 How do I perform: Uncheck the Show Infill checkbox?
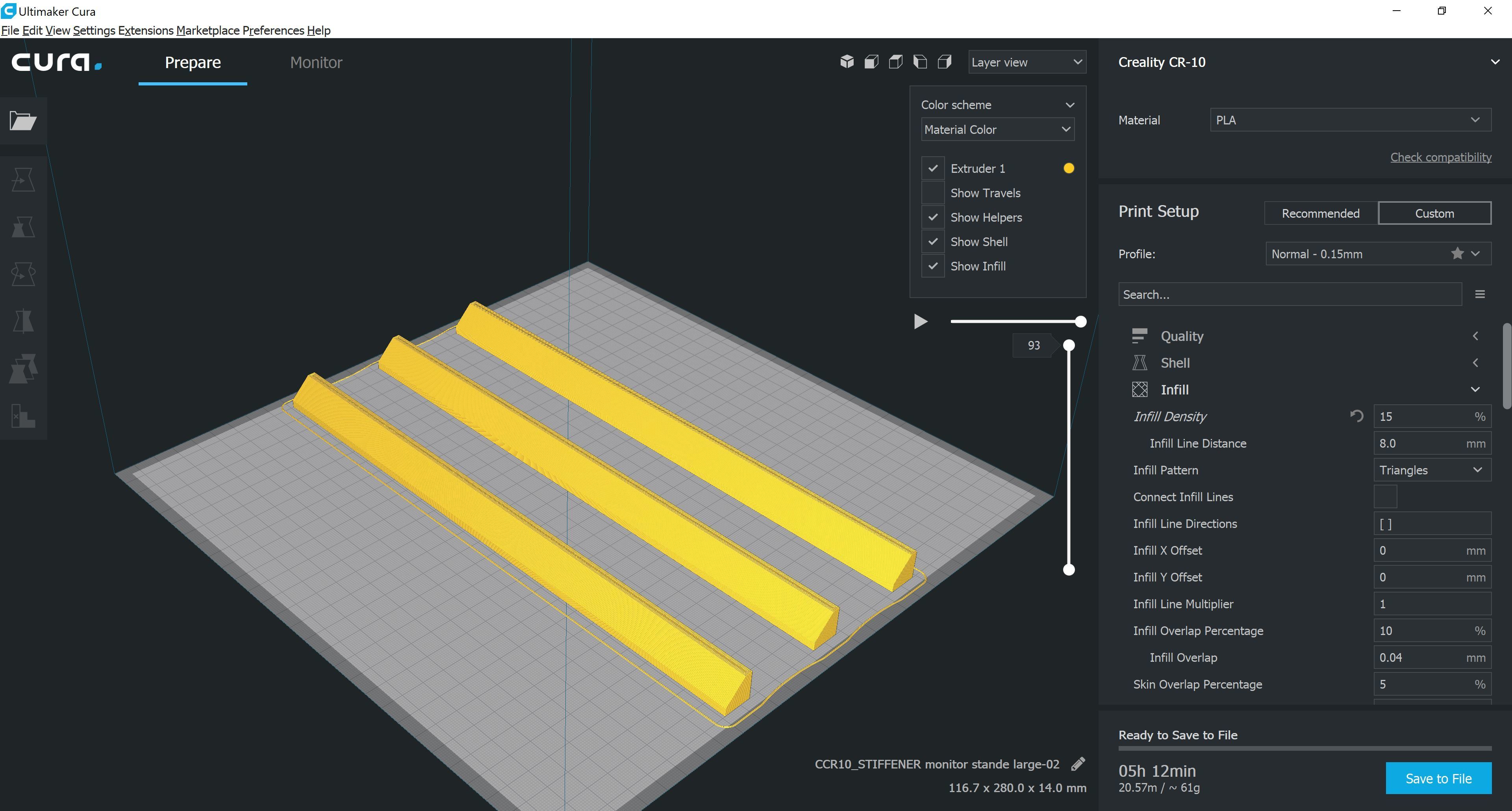(x=933, y=266)
